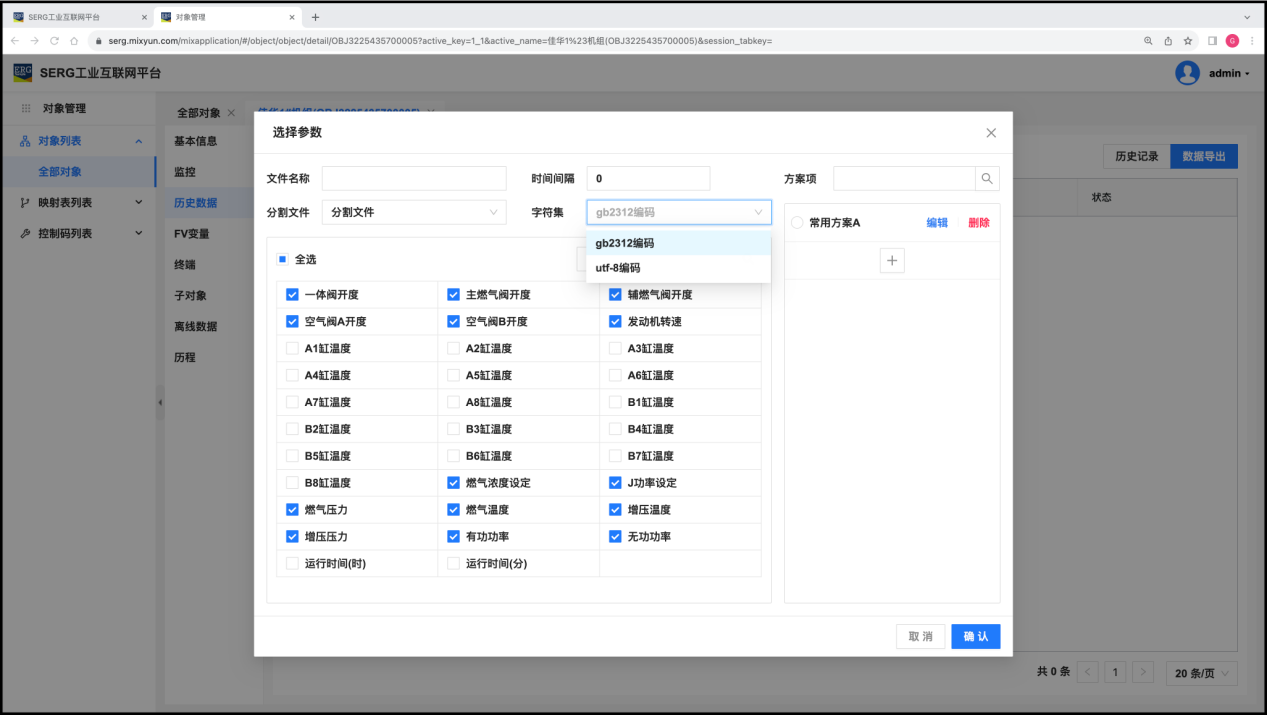Click the plus icon to add scheme

[892, 260]
